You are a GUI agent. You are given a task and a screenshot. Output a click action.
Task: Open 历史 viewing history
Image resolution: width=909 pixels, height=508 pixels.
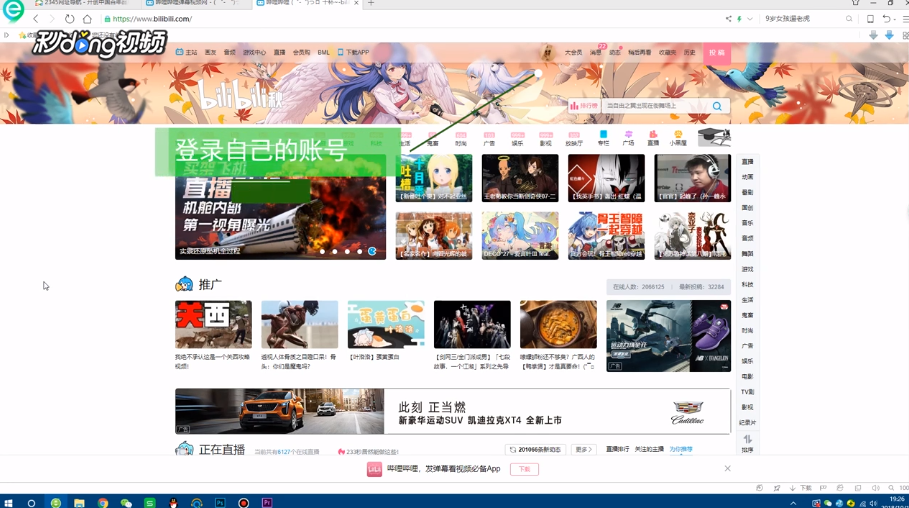pyautogui.click(x=689, y=52)
